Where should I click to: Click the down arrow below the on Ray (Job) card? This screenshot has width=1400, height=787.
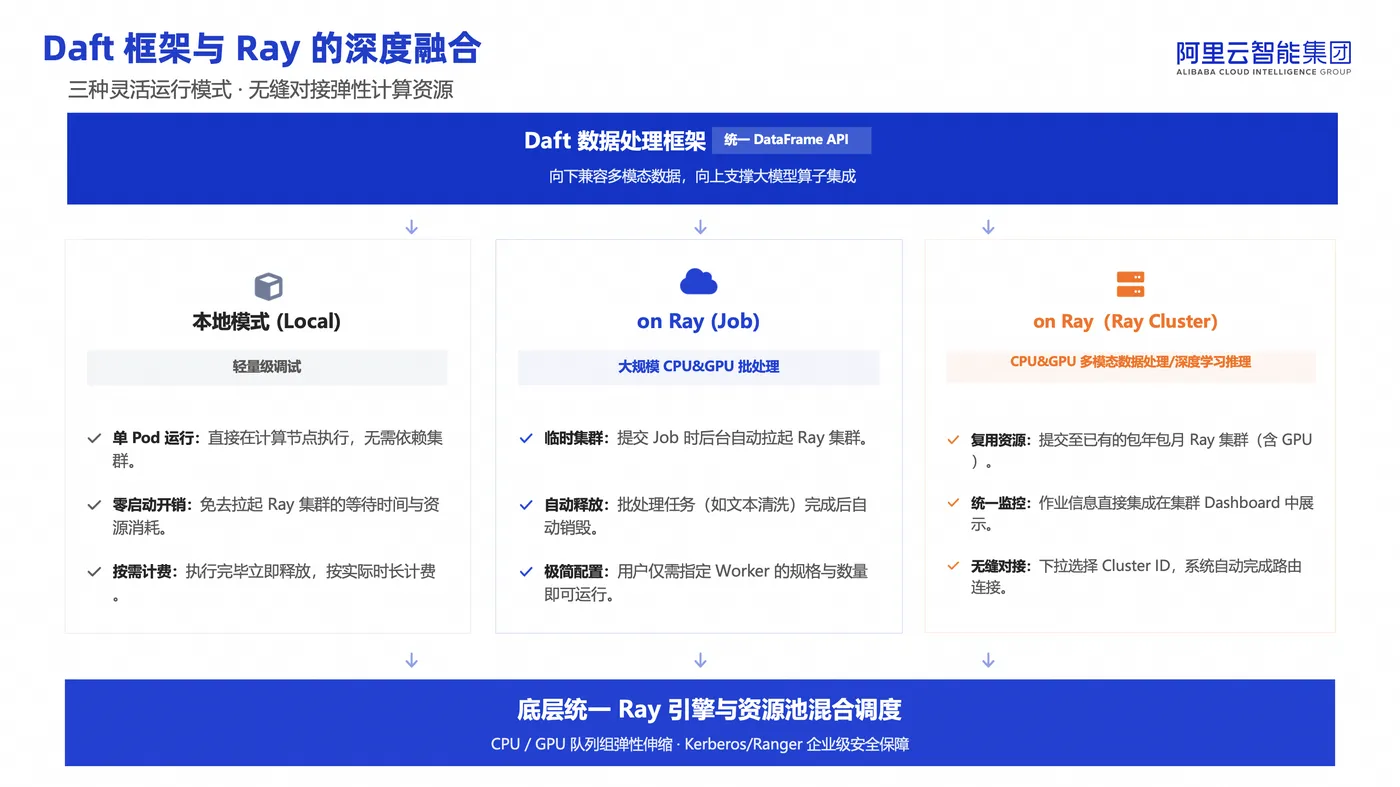[700, 660]
